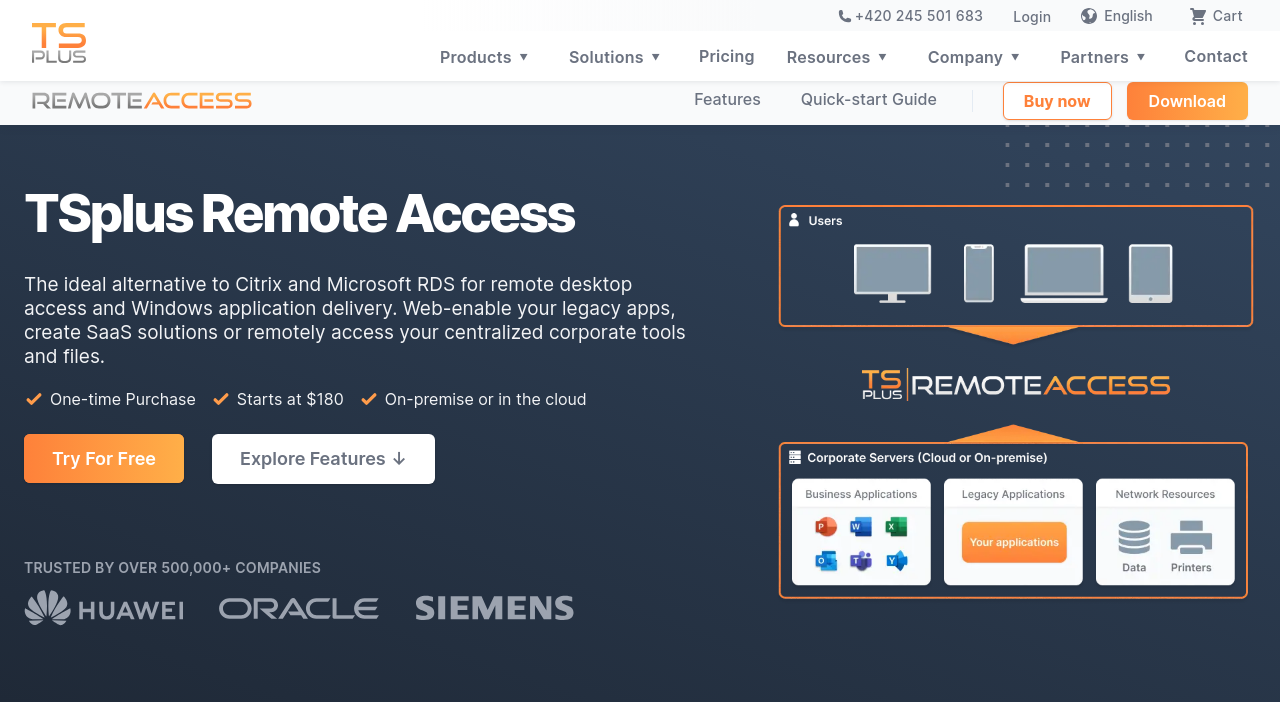This screenshot has height=720, width=1280.
Task: Click the Login link
Action: coord(1032,16)
